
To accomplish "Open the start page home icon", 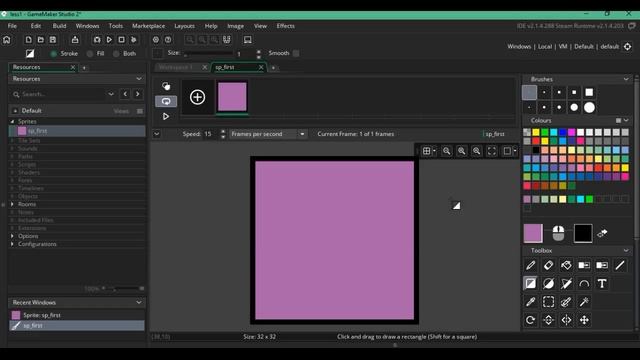I will click(7, 40).
